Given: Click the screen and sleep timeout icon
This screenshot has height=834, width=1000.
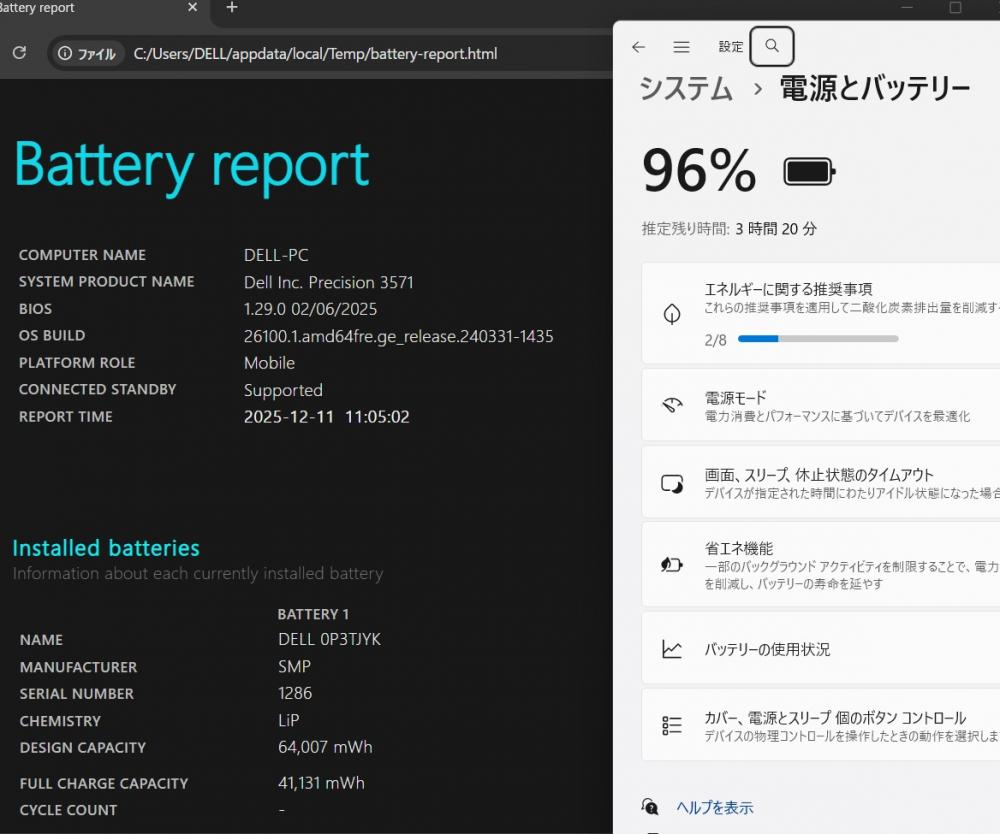Looking at the screenshot, I should tap(672, 484).
